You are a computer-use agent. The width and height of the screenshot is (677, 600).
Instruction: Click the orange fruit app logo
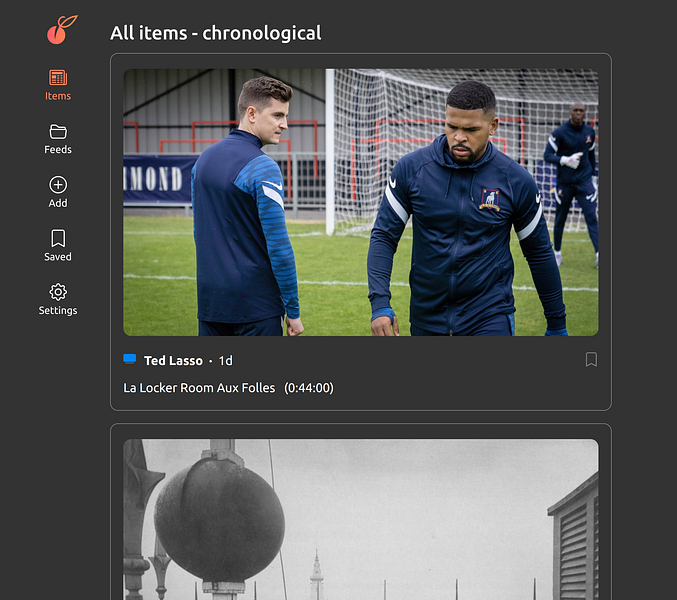pos(62,29)
